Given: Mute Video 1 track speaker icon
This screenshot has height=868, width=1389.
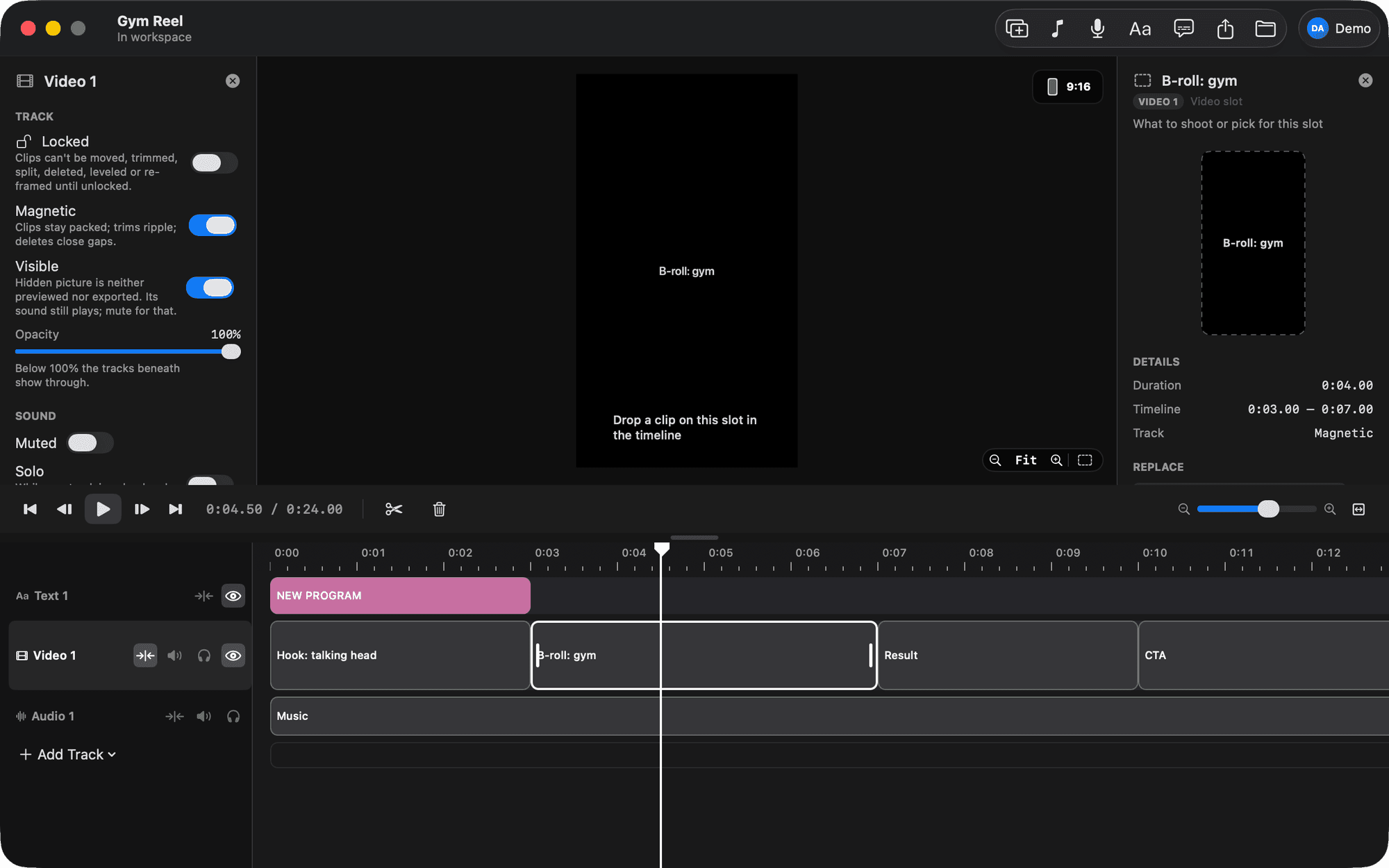Looking at the screenshot, I should click(174, 656).
